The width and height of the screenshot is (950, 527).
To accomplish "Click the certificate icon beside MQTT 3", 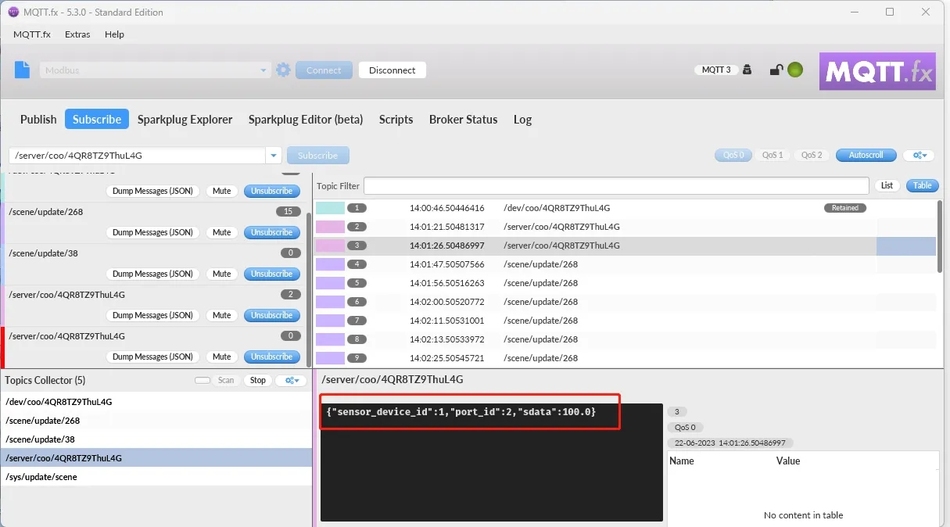I will point(747,70).
